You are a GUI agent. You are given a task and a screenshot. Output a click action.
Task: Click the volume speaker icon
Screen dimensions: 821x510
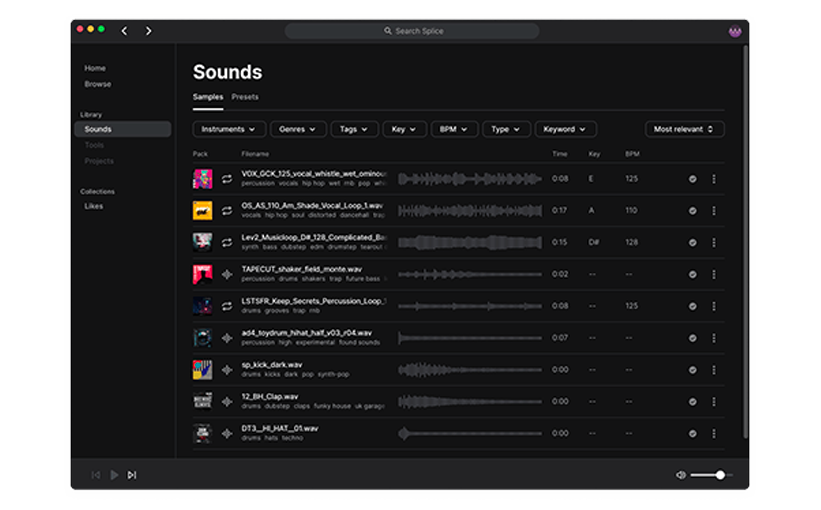(681, 475)
